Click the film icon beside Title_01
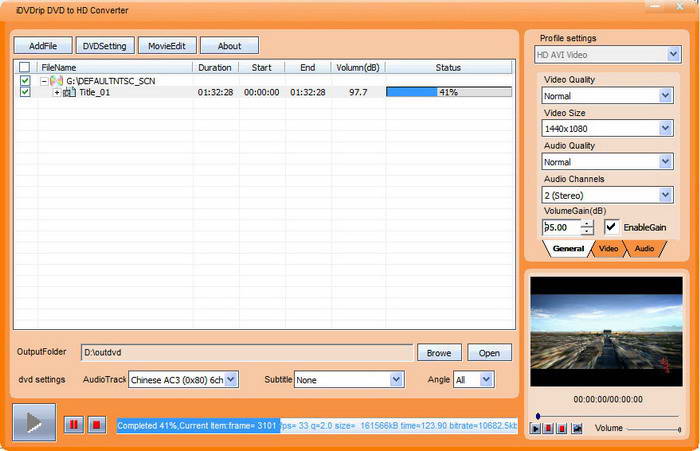This screenshot has height=451, width=700. [x=69, y=92]
